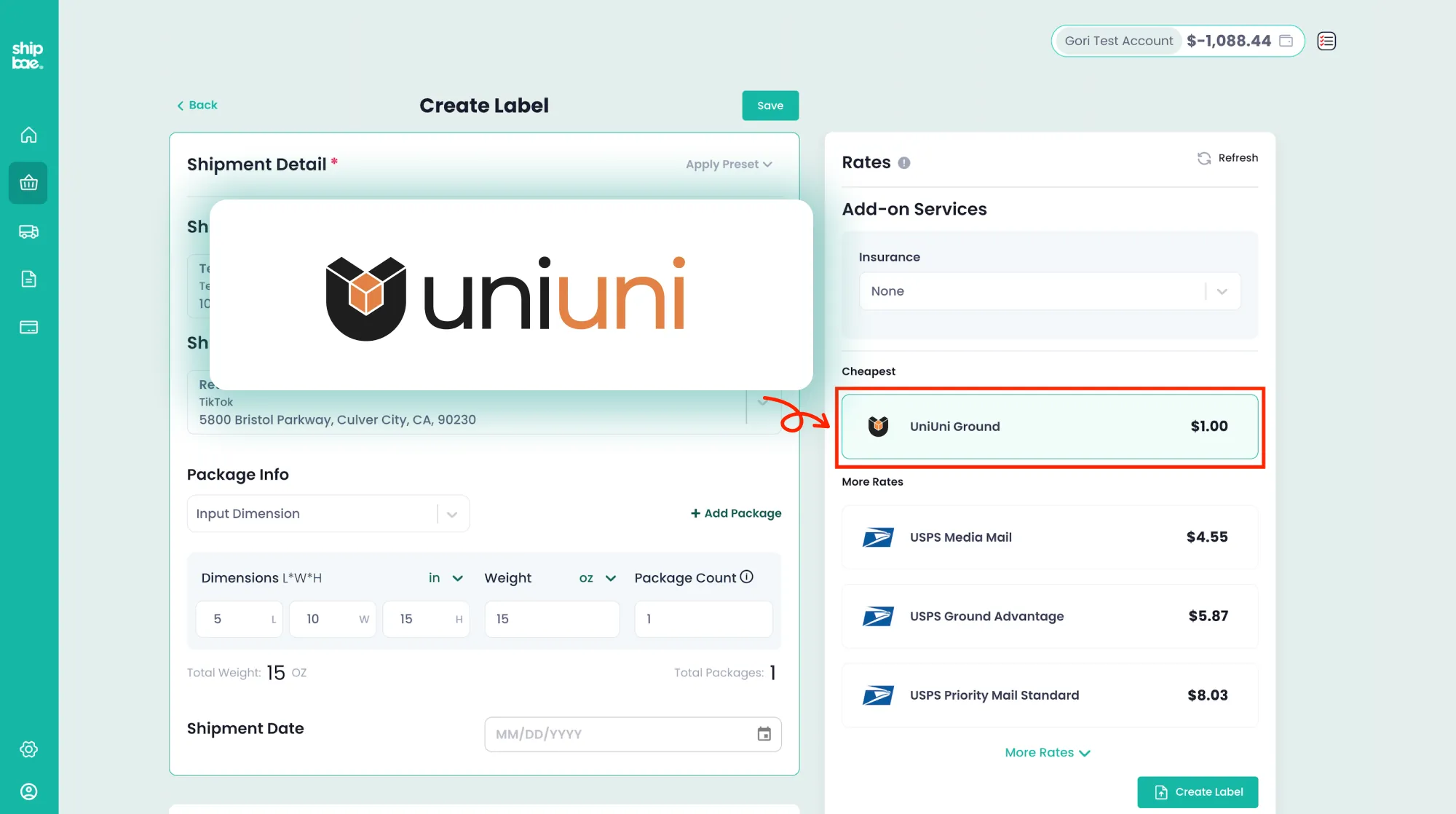
Task: Change the dimension unit 'in' dropdown
Action: coord(446,578)
